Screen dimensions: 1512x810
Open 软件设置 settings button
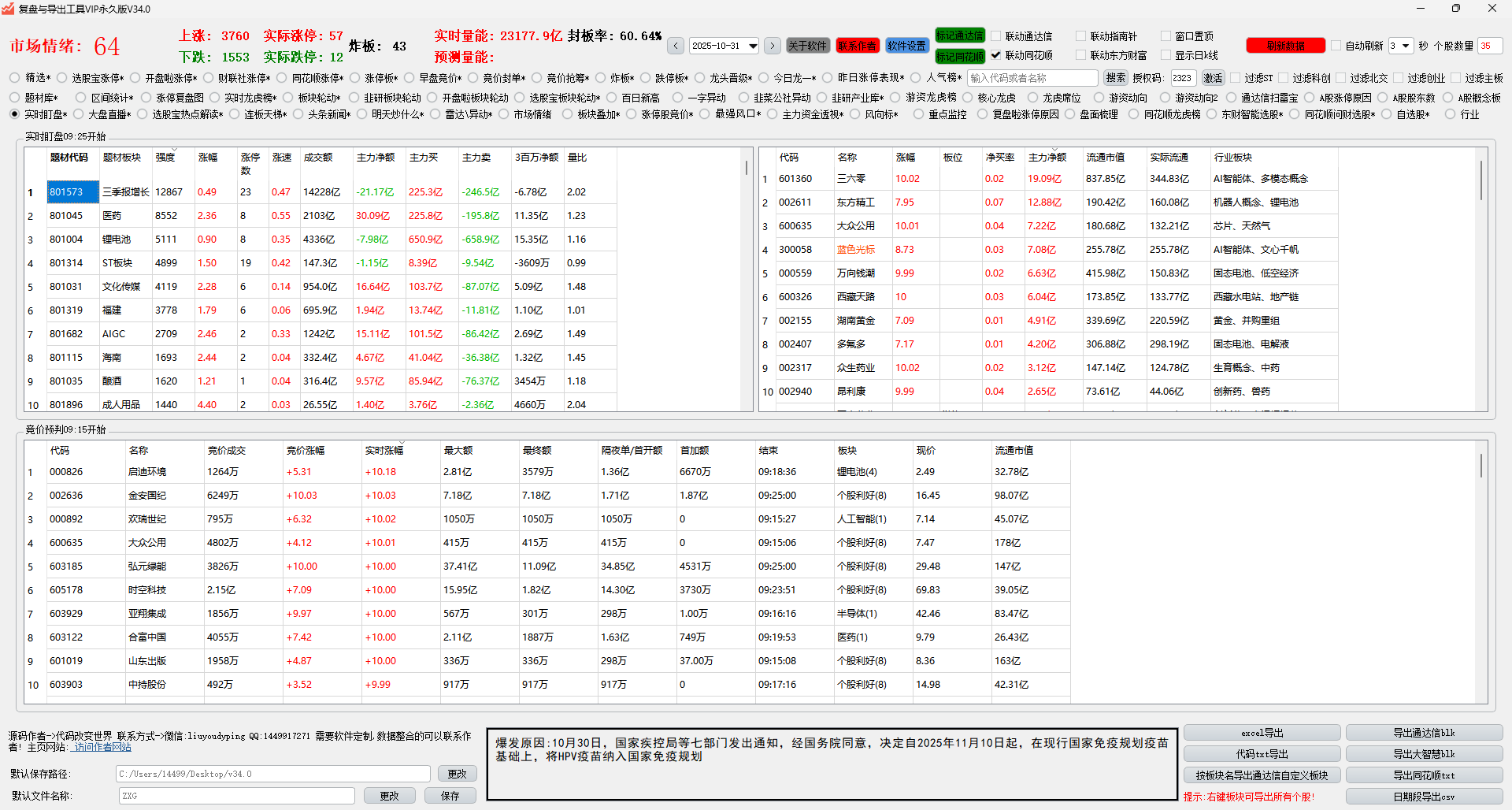point(907,46)
